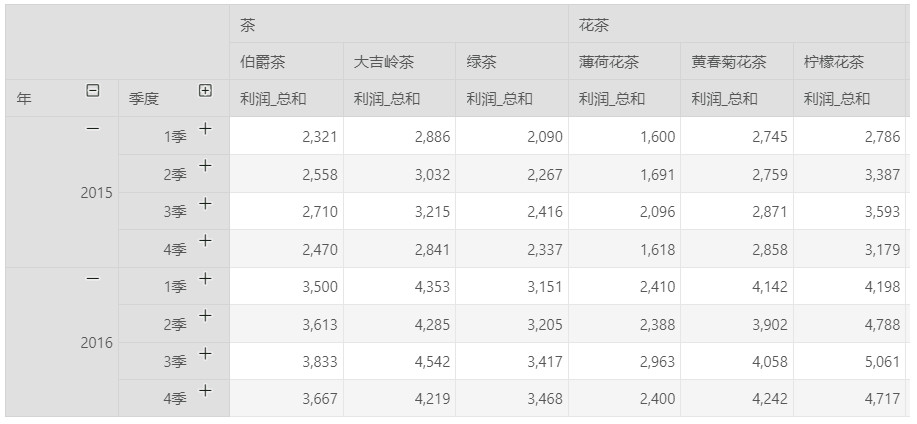This screenshot has height=424, width=917.
Task: Expand 2015 1季 row plus icon
Action: pos(205,129)
